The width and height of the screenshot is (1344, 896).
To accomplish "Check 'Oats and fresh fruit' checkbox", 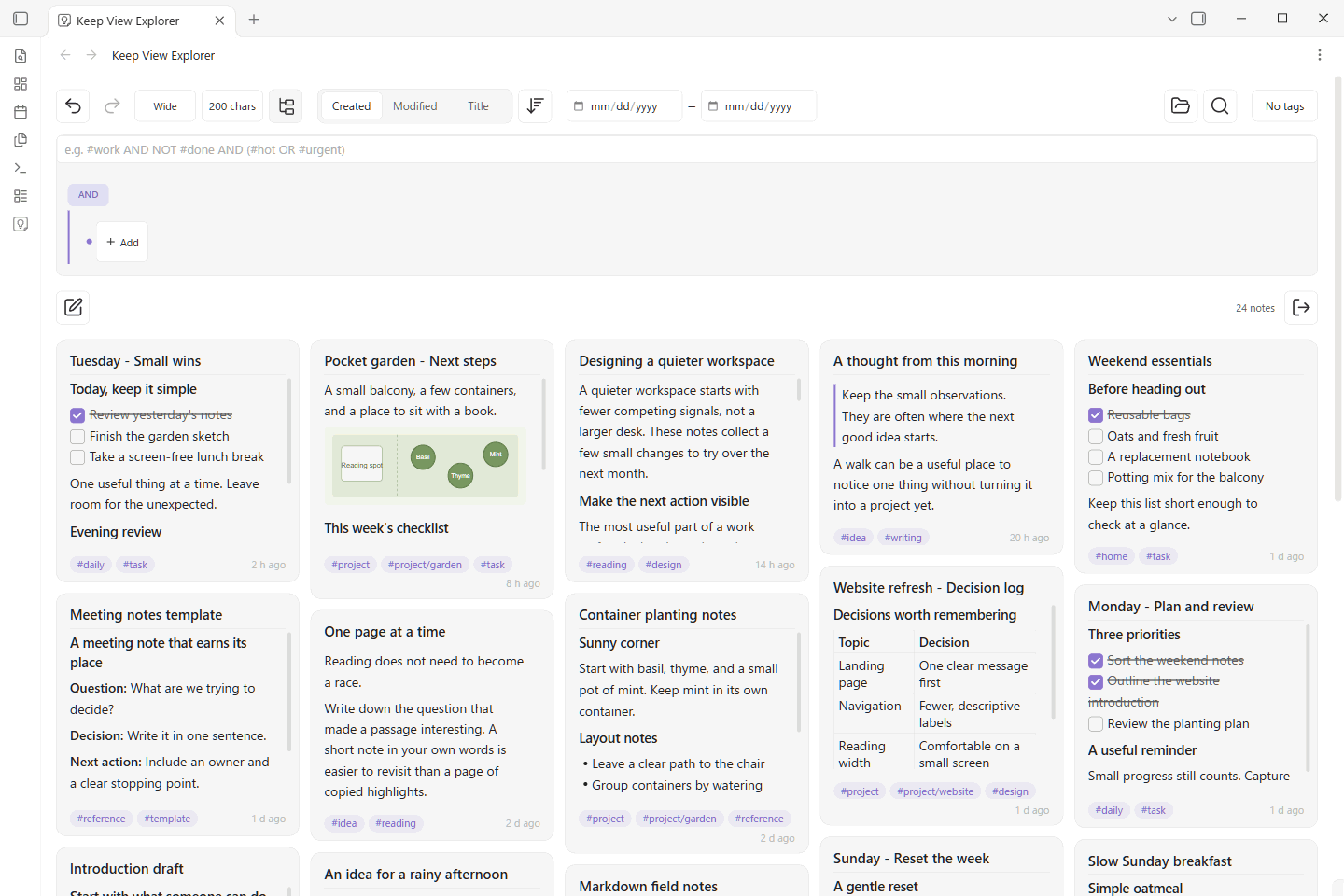I will 1096,436.
